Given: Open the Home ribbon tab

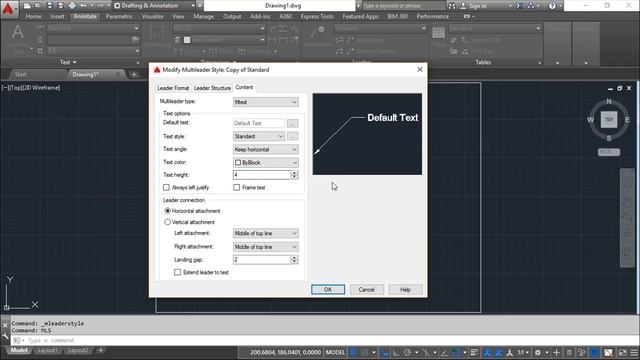Looking at the screenshot, I should [x=33, y=16].
